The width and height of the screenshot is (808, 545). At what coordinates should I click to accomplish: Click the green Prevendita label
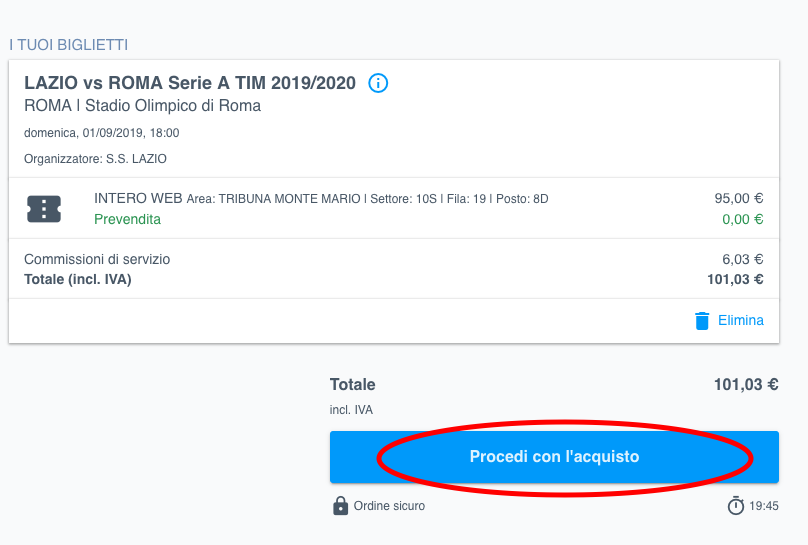coord(127,219)
